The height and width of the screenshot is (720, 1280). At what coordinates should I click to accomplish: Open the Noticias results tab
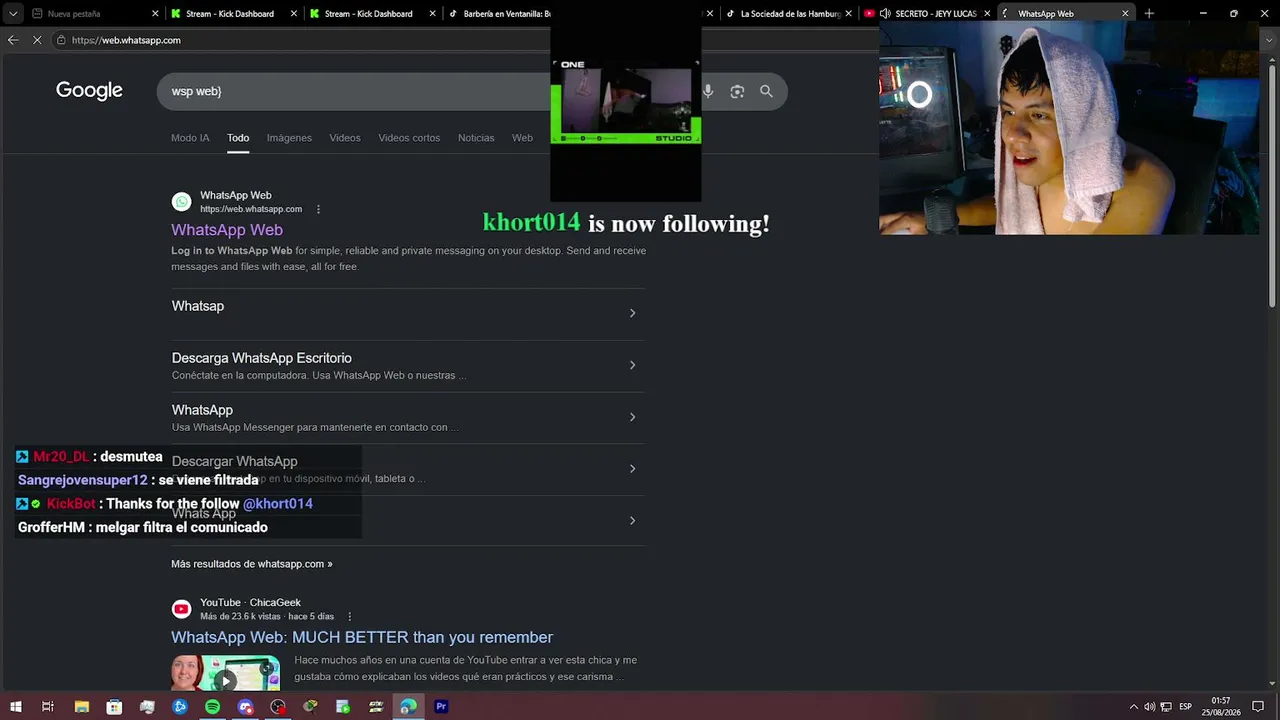[476, 138]
